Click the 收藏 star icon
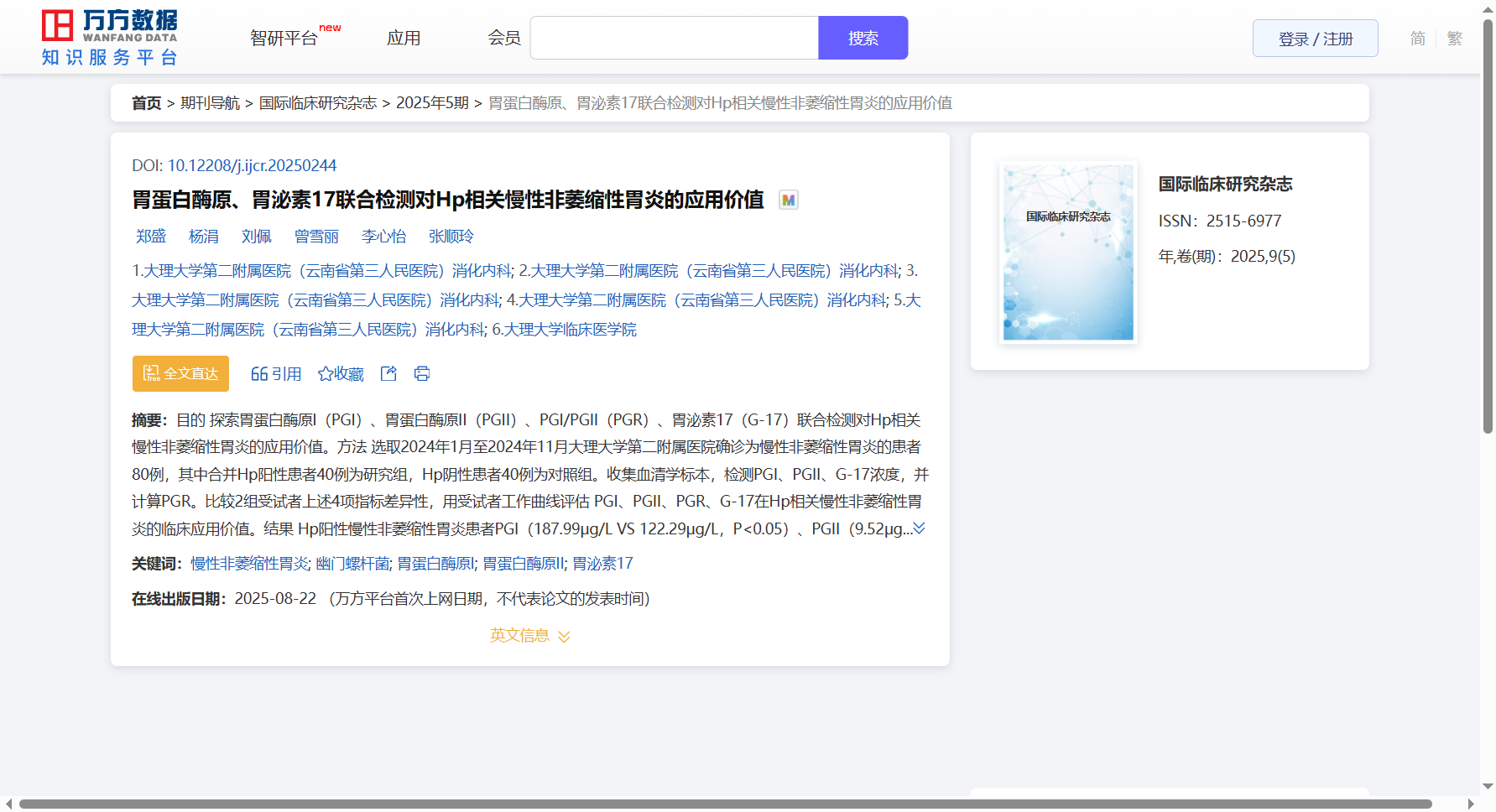 click(x=326, y=374)
